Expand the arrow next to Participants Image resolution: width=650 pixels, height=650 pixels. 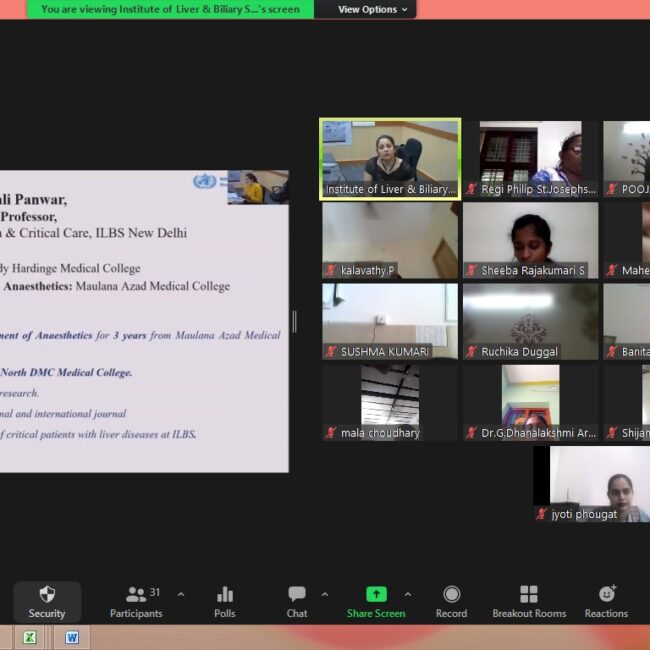tap(181, 594)
